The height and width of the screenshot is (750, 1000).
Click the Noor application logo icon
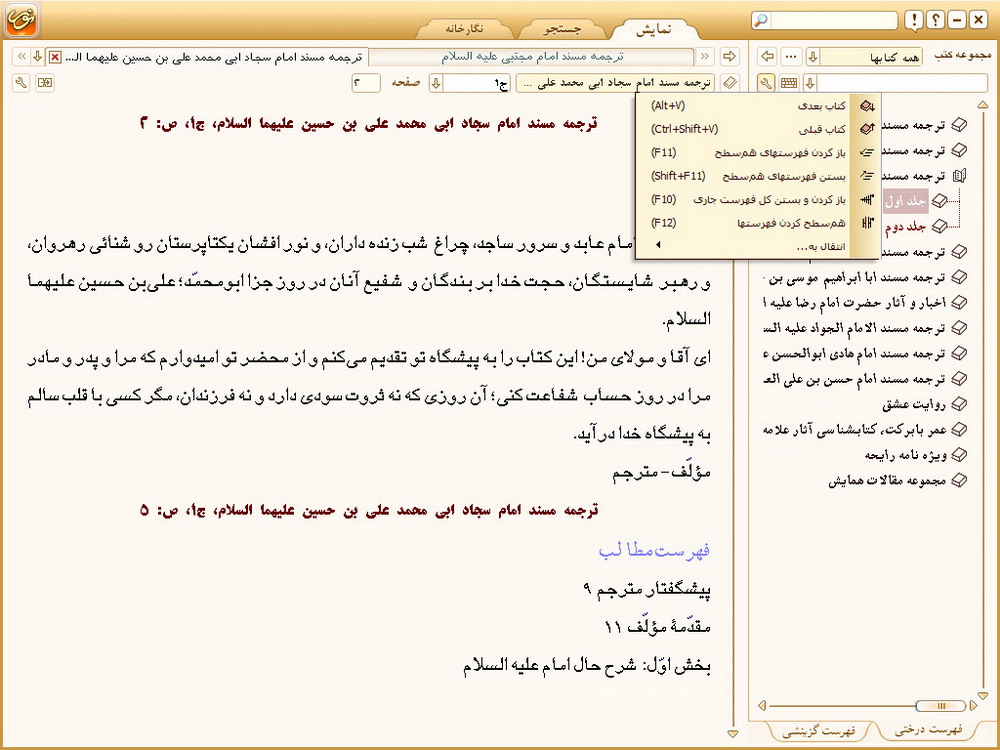[21, 20]
